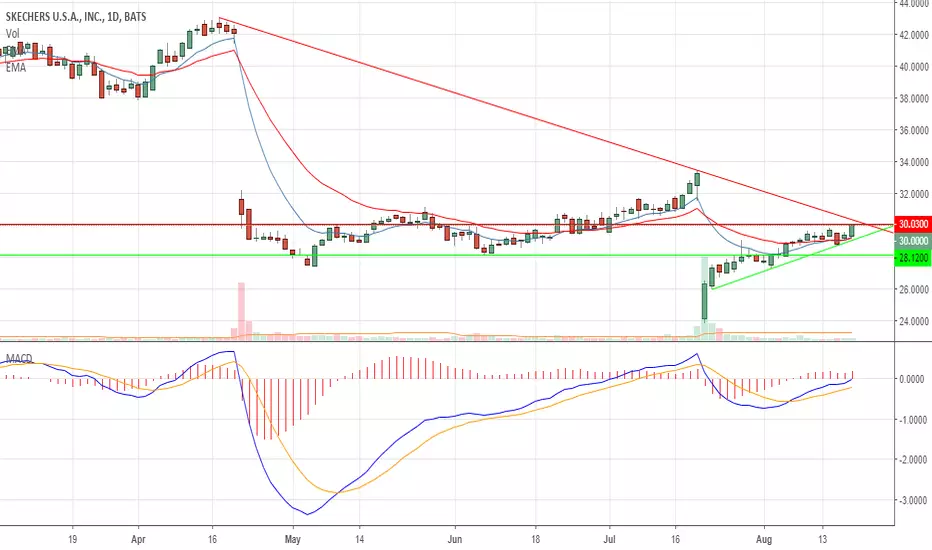Click the 19 date label
Screen dimensions: 932x550
pos(73,539)
